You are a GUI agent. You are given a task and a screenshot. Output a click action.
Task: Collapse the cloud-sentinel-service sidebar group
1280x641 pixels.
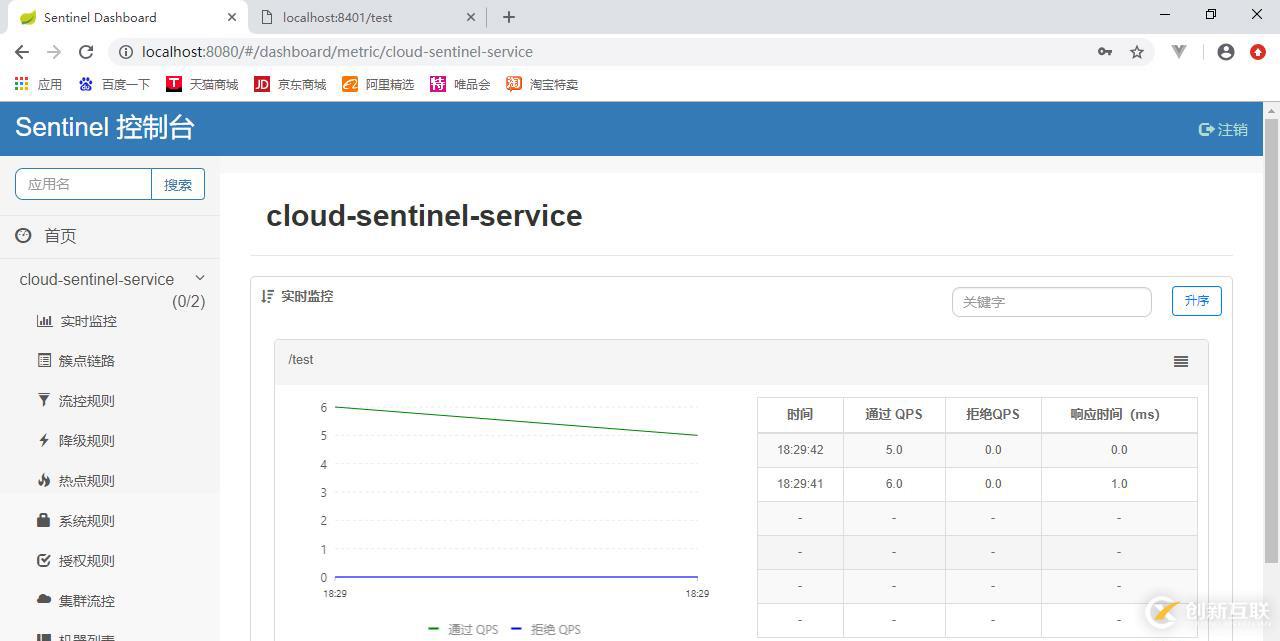tap(199, 278)
